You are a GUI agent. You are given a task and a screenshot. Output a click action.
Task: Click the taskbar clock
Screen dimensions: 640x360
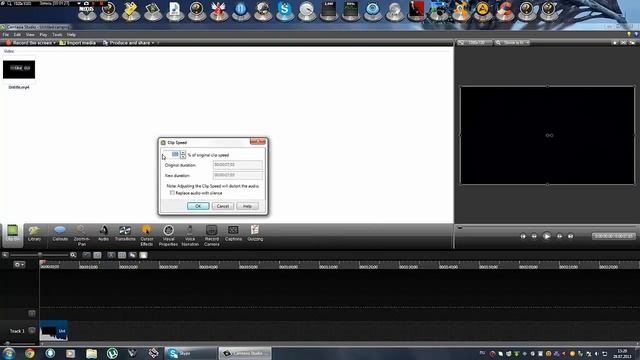(622, 353)
